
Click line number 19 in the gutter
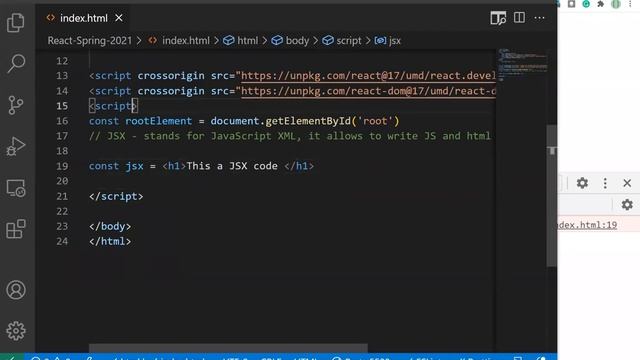pos(62,166)
